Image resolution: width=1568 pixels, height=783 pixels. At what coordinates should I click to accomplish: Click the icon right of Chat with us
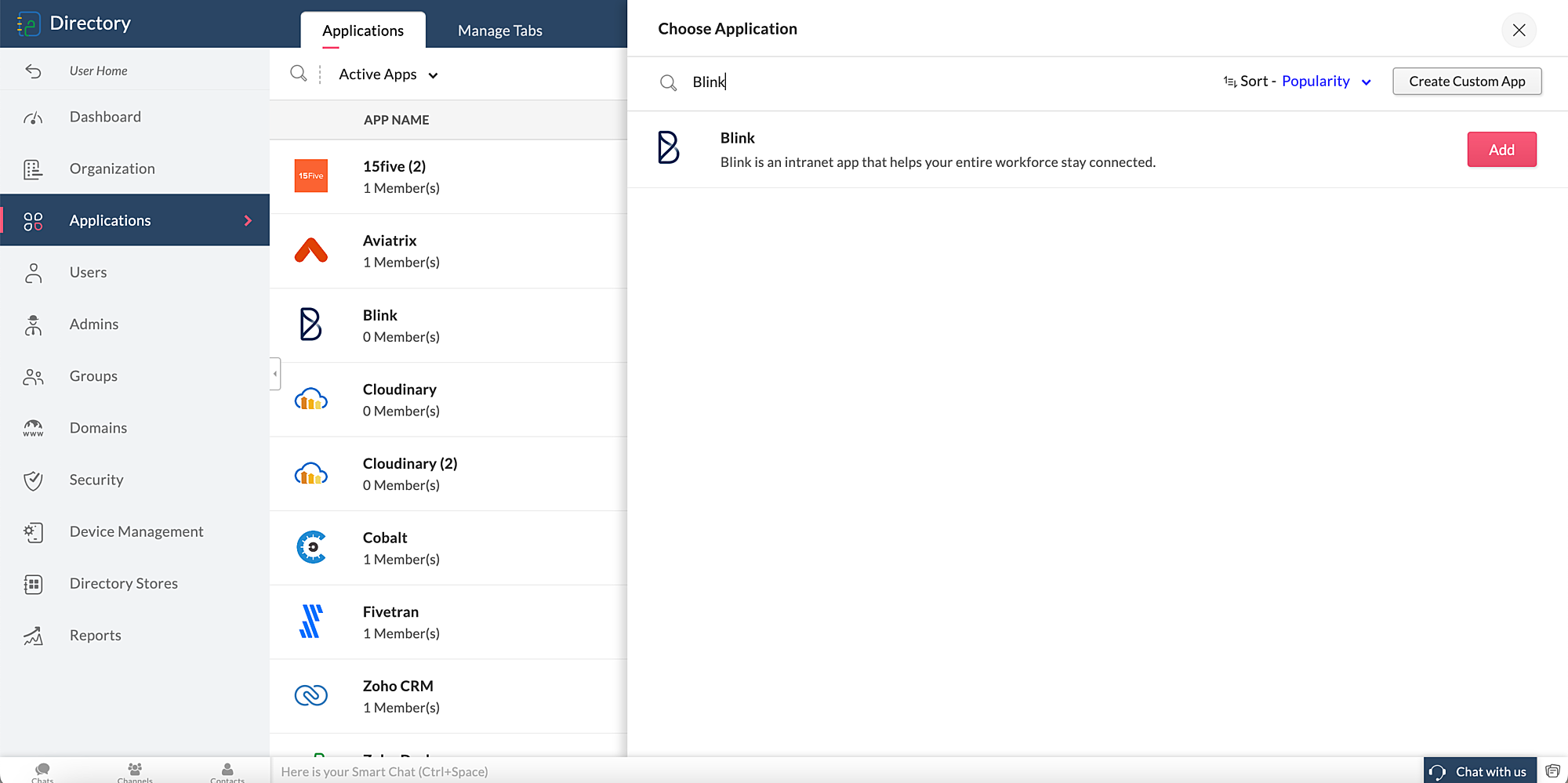point(1552,771)
